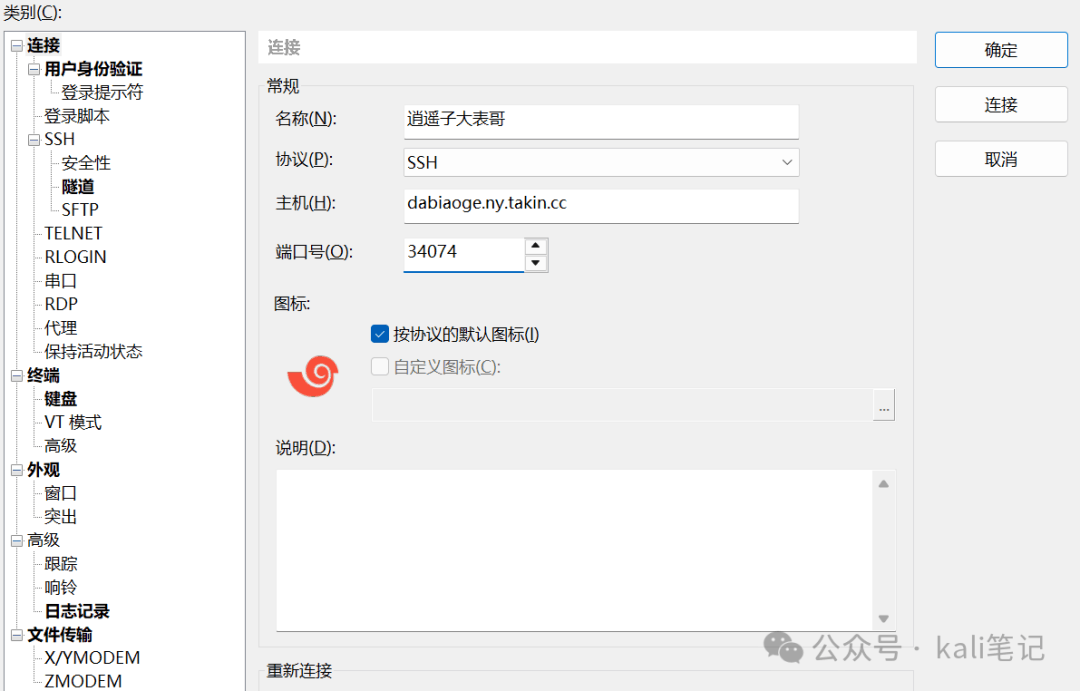
Task: Collapse the 终端 tree node
Action: pos(17,376)
